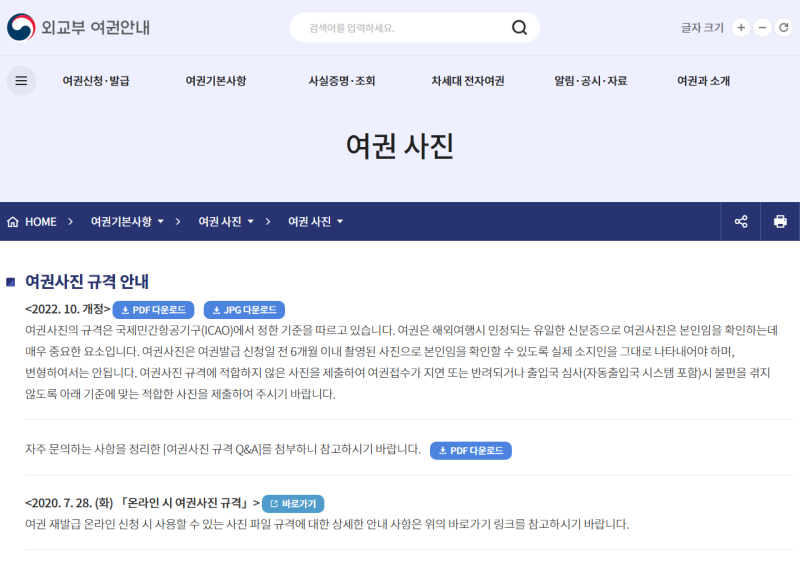Screen dimensions: 800x563
Task: Open 여권신청·발급 menu
Action: [96, 81]
